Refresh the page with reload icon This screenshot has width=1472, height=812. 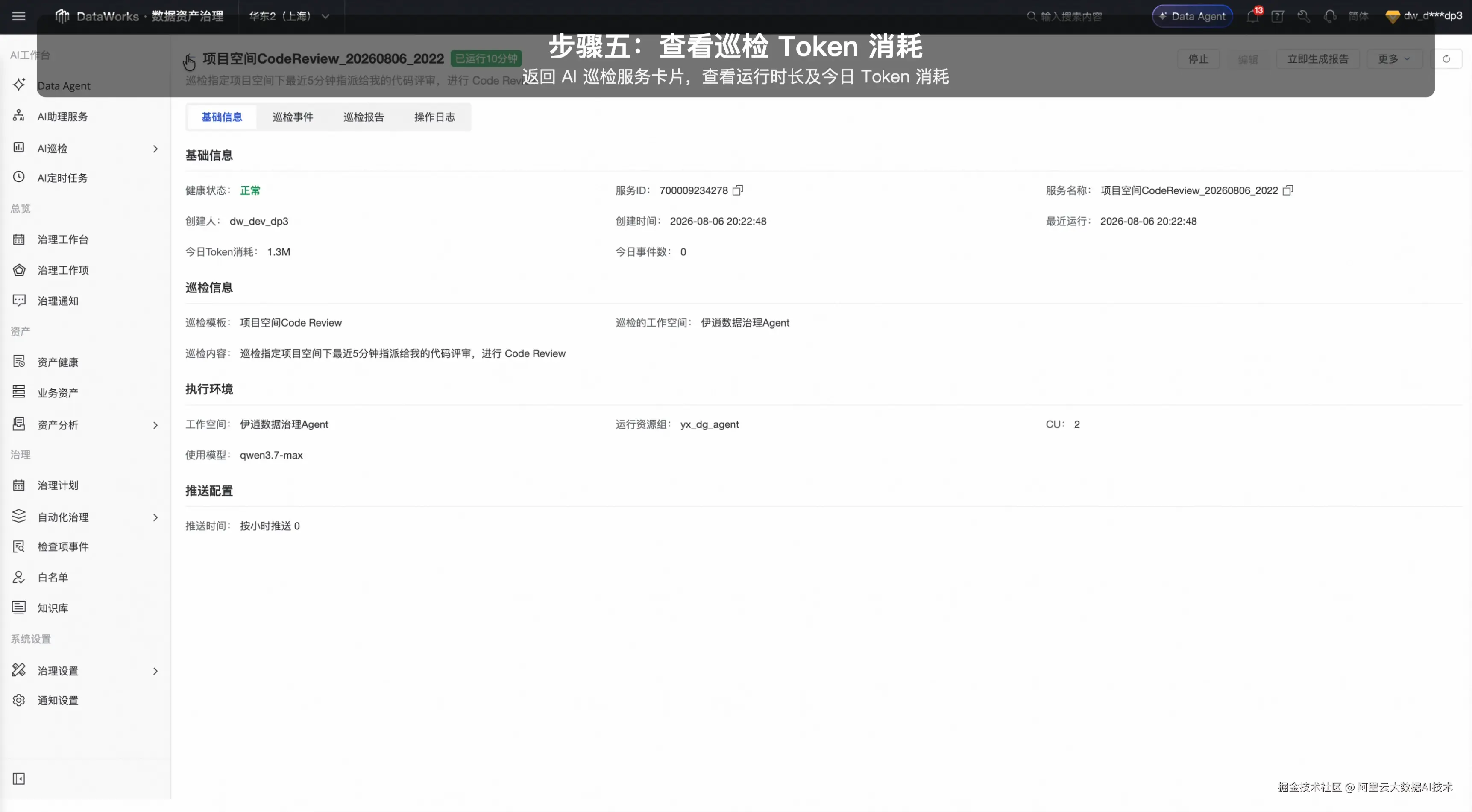click(1446, 59)
